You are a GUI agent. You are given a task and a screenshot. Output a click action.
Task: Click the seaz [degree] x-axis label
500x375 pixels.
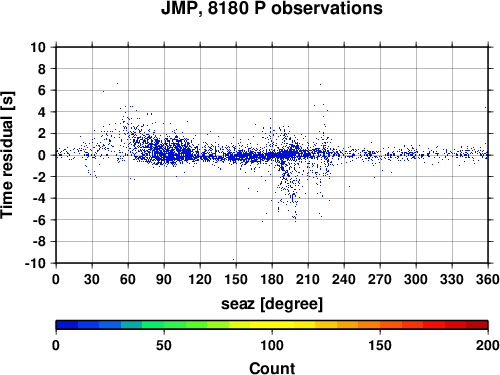(272, 304)
